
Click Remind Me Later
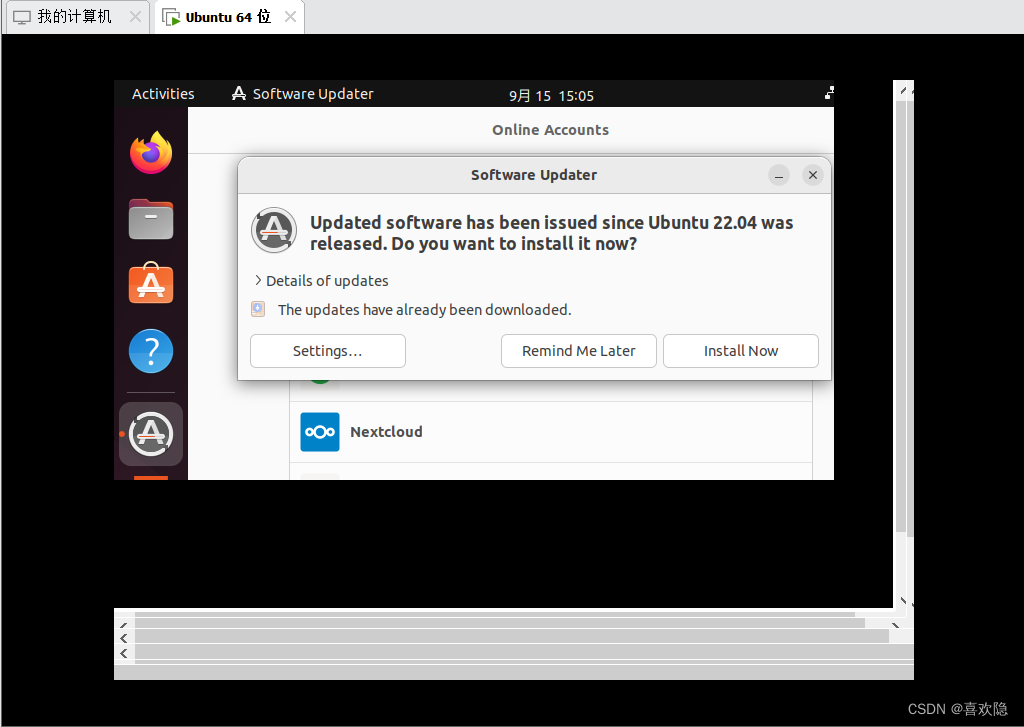pos(579,351)
